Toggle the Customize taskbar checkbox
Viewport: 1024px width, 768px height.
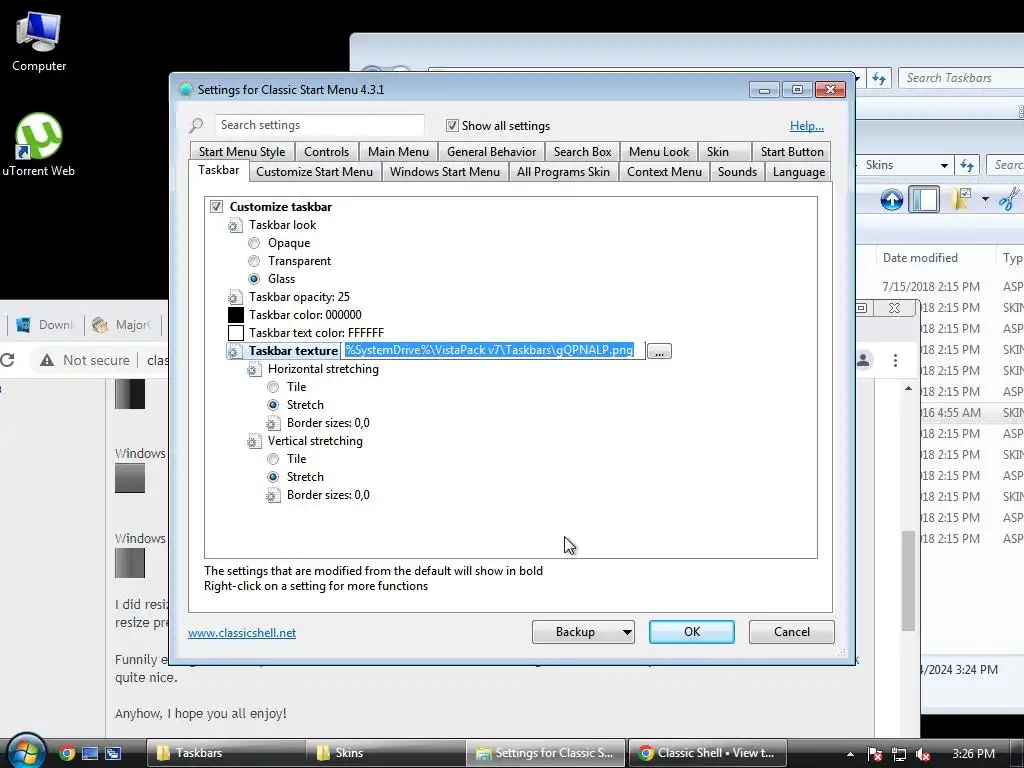pos(216,207)
